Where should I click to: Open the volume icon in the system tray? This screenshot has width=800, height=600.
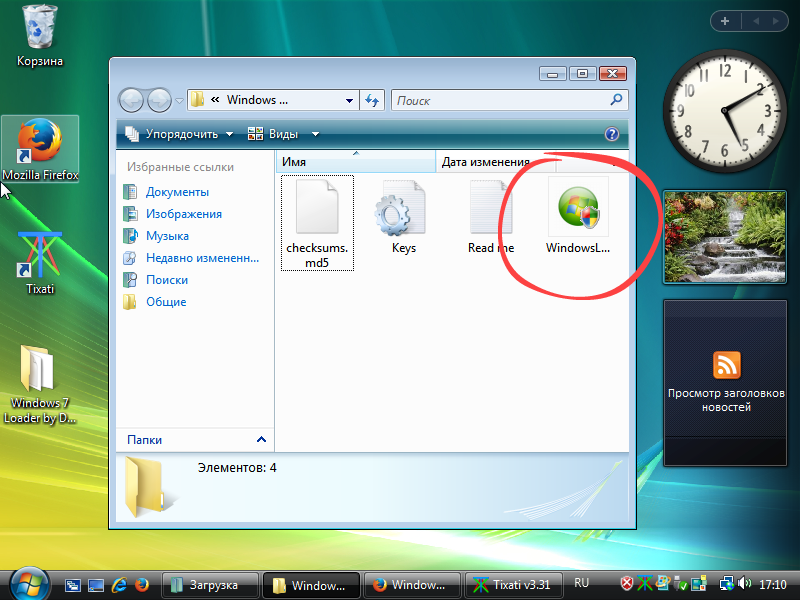[x=745, y=583]
